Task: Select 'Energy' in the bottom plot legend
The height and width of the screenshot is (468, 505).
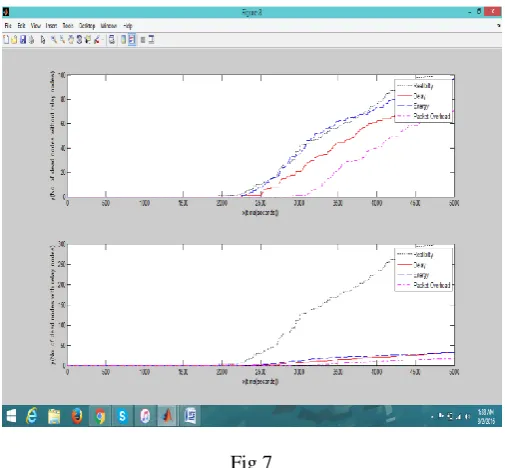Action: tap(421, 275)
